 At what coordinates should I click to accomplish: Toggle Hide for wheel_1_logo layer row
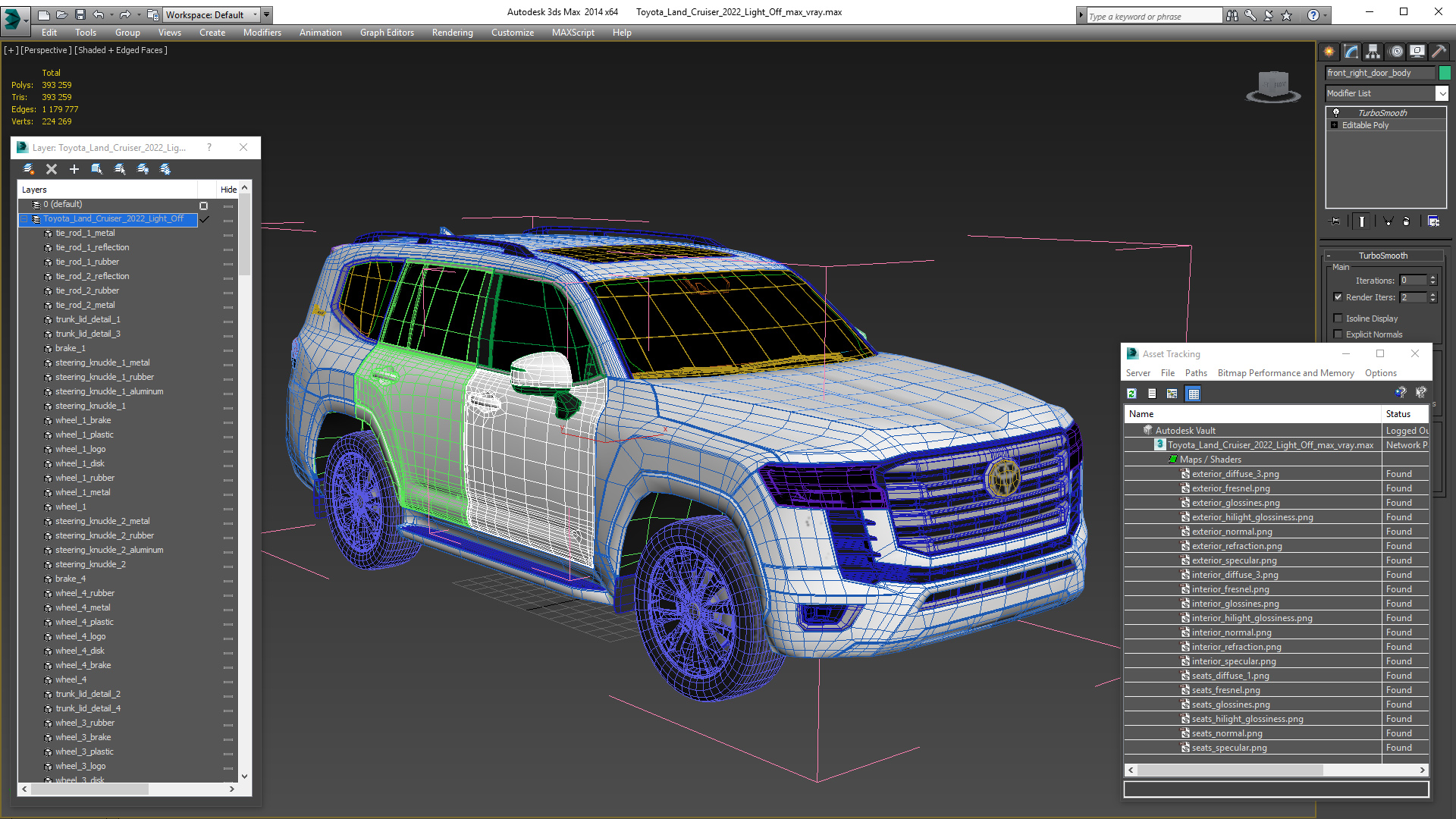coord(227,451)
